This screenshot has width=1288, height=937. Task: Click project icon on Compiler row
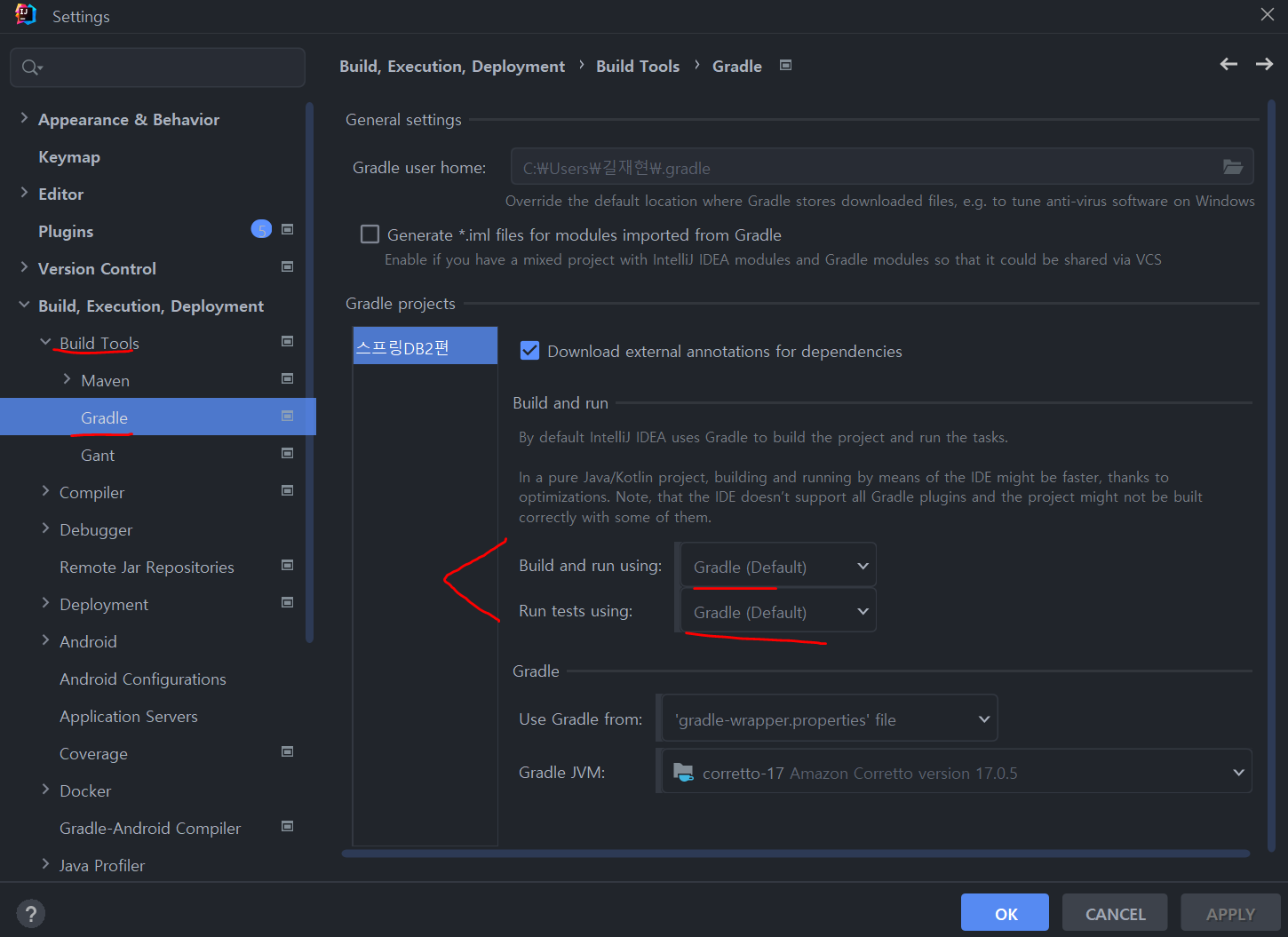287,490
